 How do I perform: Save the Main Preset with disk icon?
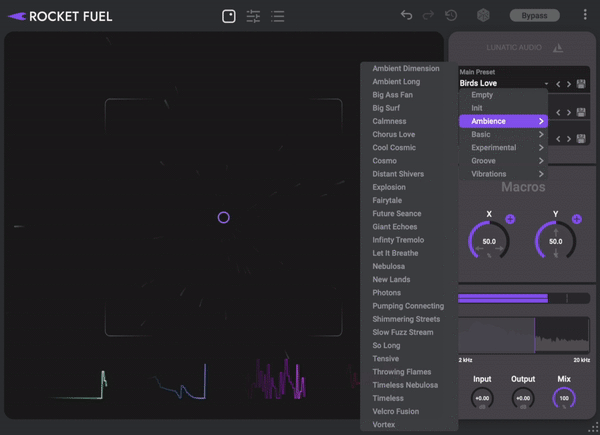[x=581, y=84]
